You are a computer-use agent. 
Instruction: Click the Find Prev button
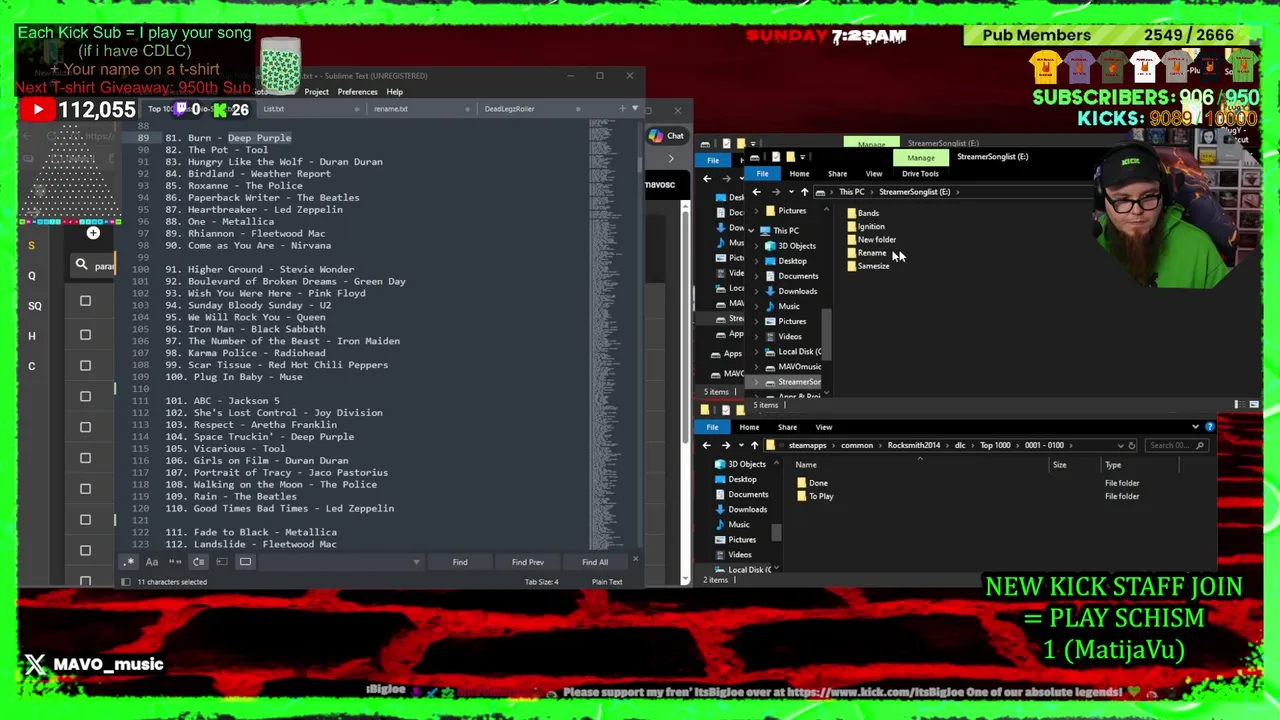(x=528, y=562)
